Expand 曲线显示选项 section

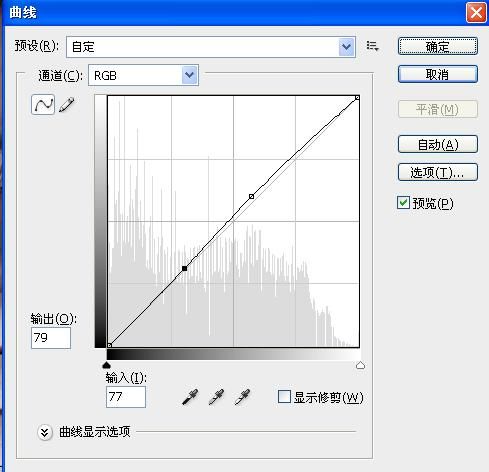pyautogui.click(x=45, y=433)
